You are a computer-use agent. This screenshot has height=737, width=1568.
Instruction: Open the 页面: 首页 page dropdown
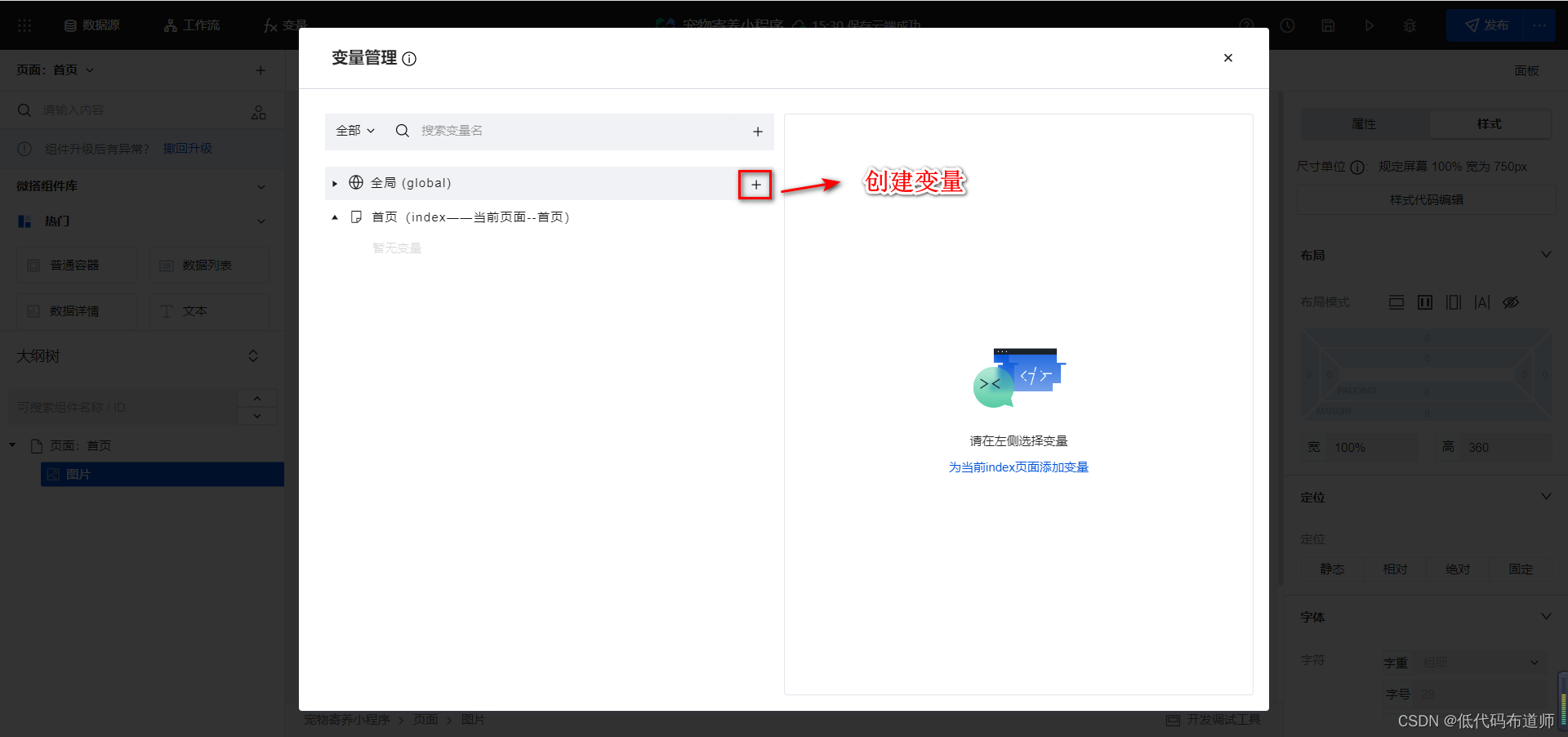pos(56,70)
